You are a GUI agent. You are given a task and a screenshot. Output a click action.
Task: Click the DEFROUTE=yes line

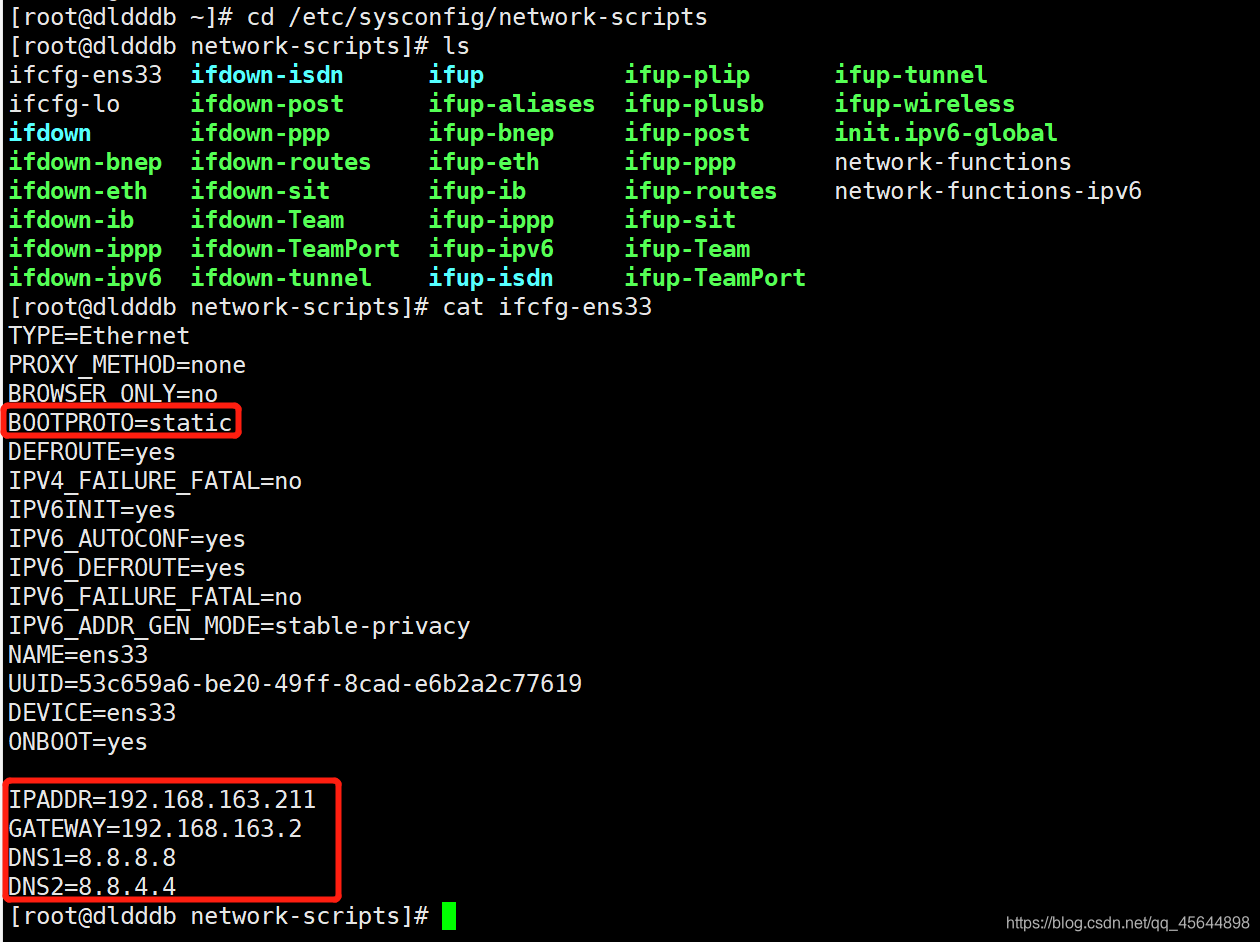pos(92,452)
